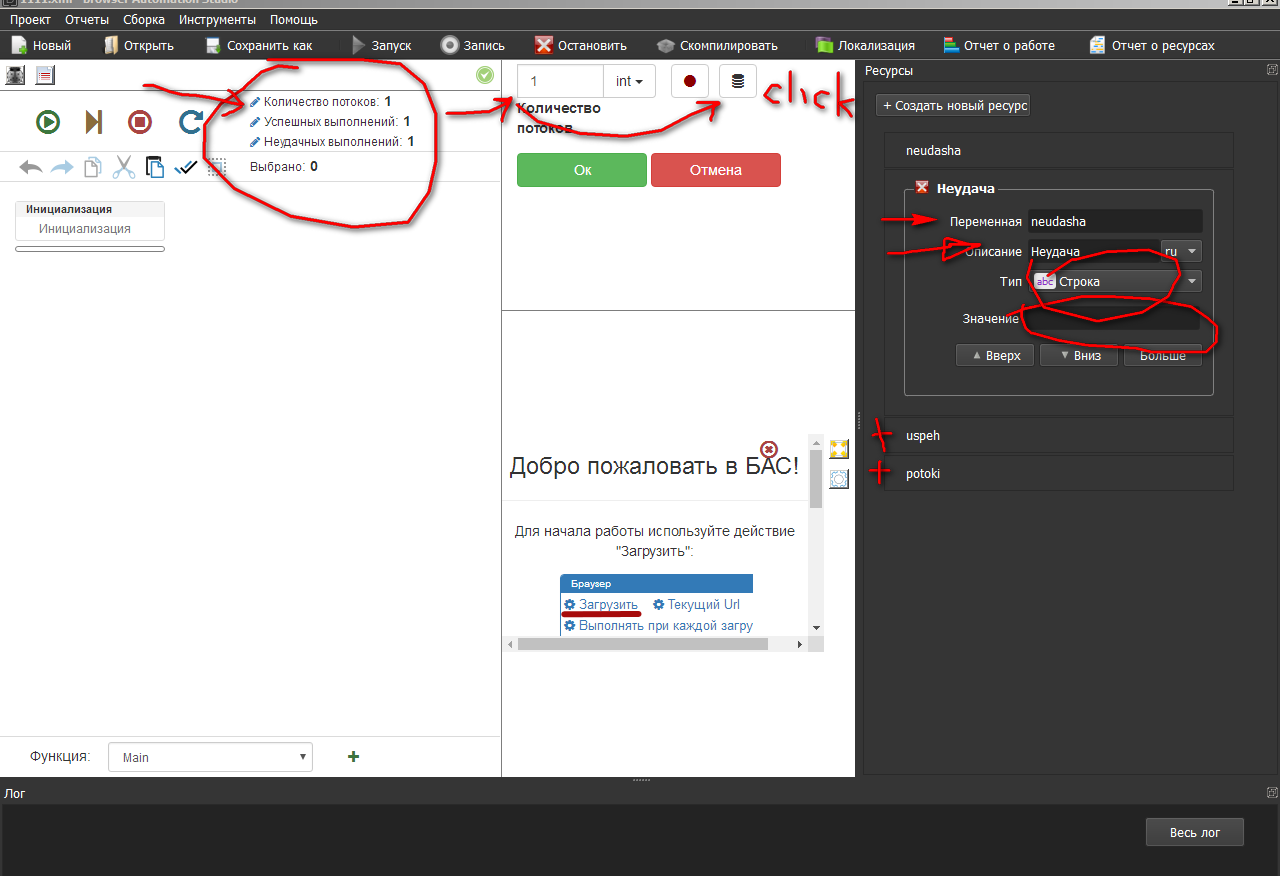Click the blue Restart arrow icon
The width and height of the screenshot is (1280, 876).
point(190,122)
